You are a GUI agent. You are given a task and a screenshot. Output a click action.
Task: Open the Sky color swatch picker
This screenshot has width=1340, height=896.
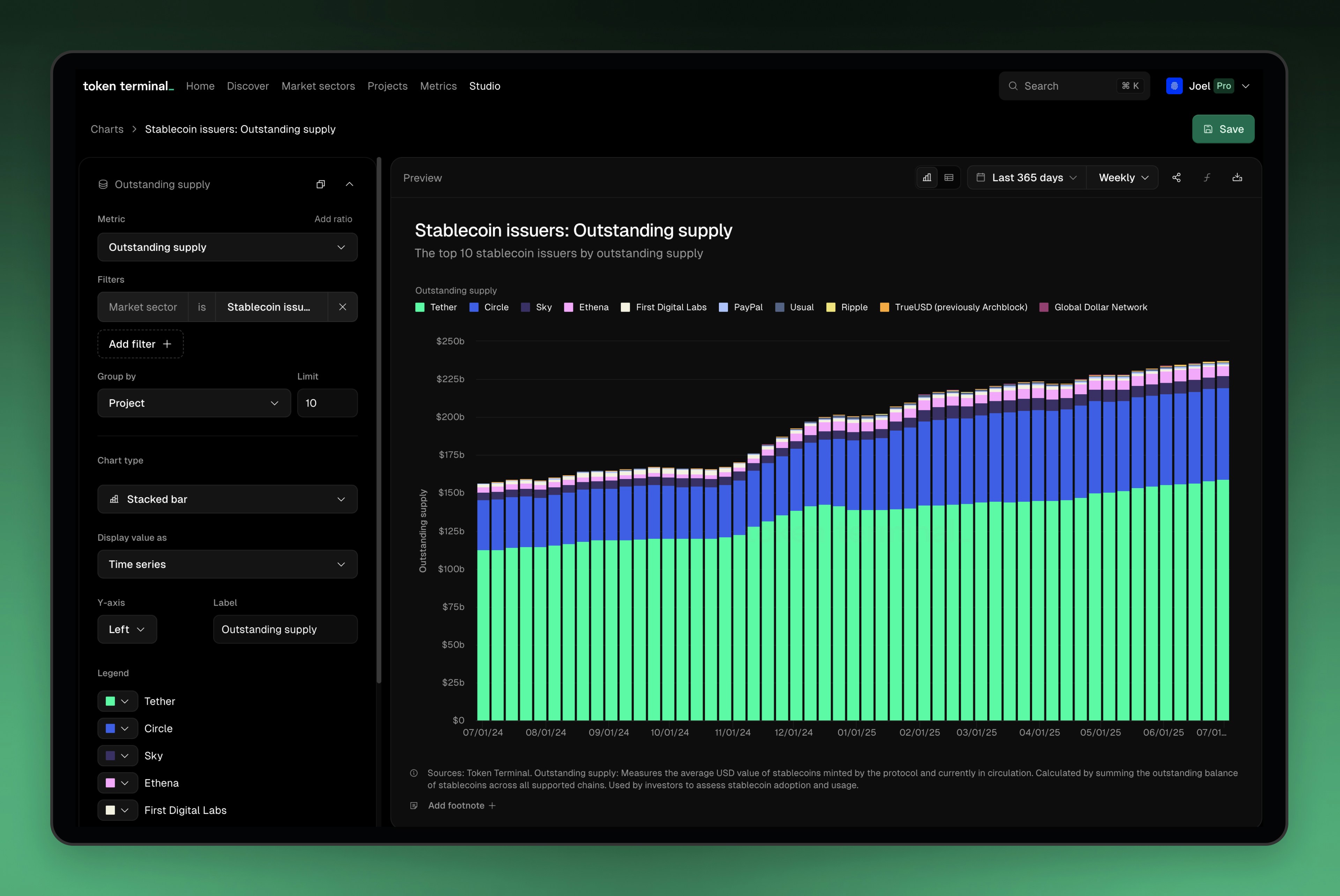pyautogui.click(x=117, y=755)
